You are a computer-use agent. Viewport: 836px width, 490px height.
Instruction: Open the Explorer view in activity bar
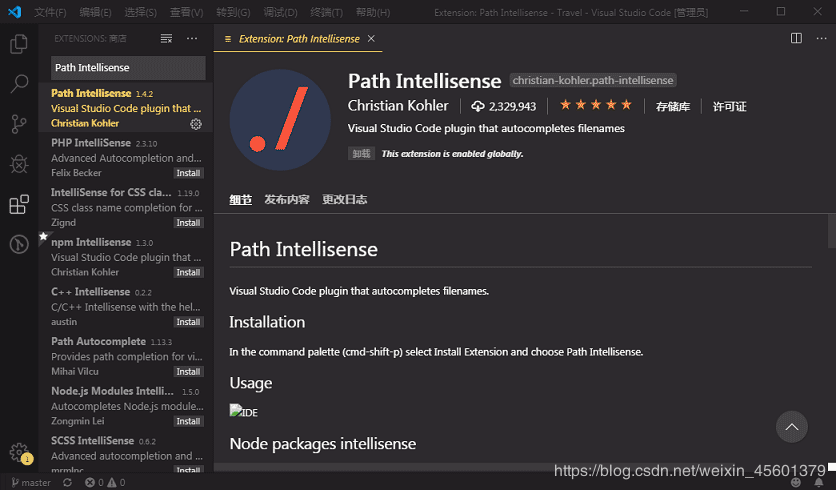click(x=19, y=44)
